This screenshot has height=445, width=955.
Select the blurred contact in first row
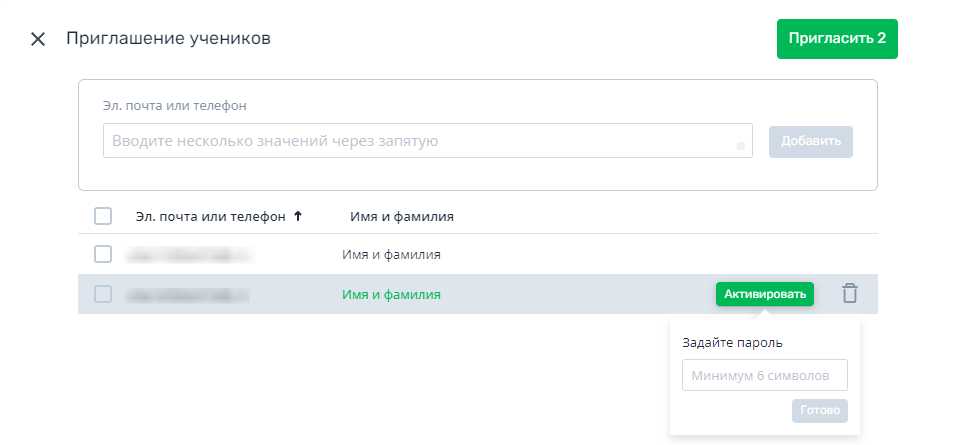coord(188,254)
